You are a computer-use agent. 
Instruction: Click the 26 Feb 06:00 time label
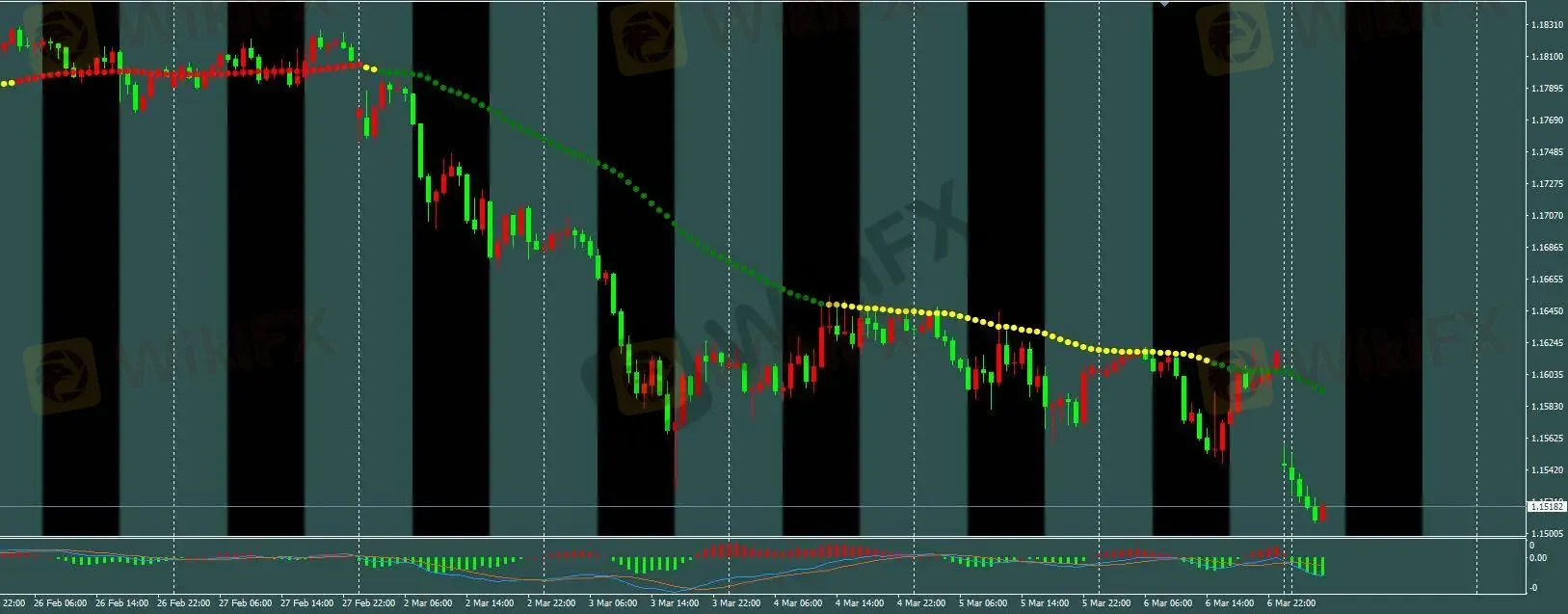[x=60, y=603]
